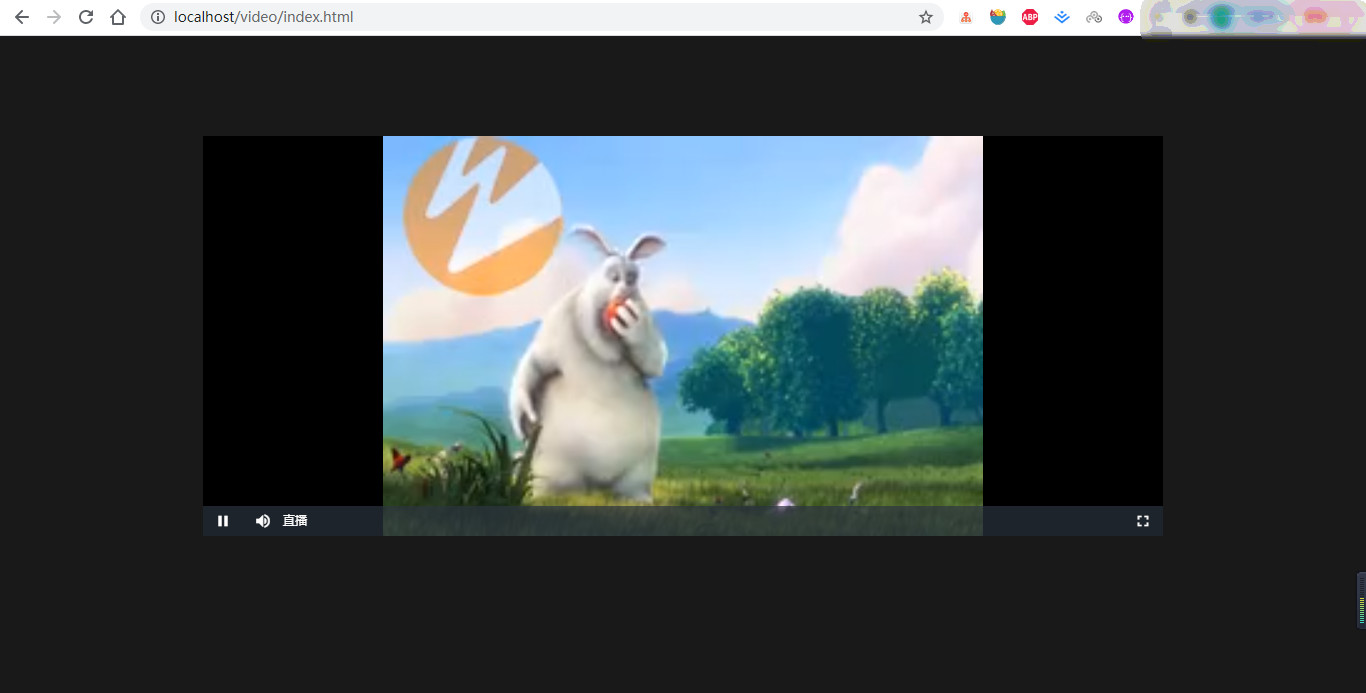1366x693 pixels.
Task: Open the AdBlock Plus extension
Action: [x=1030, y=17]
